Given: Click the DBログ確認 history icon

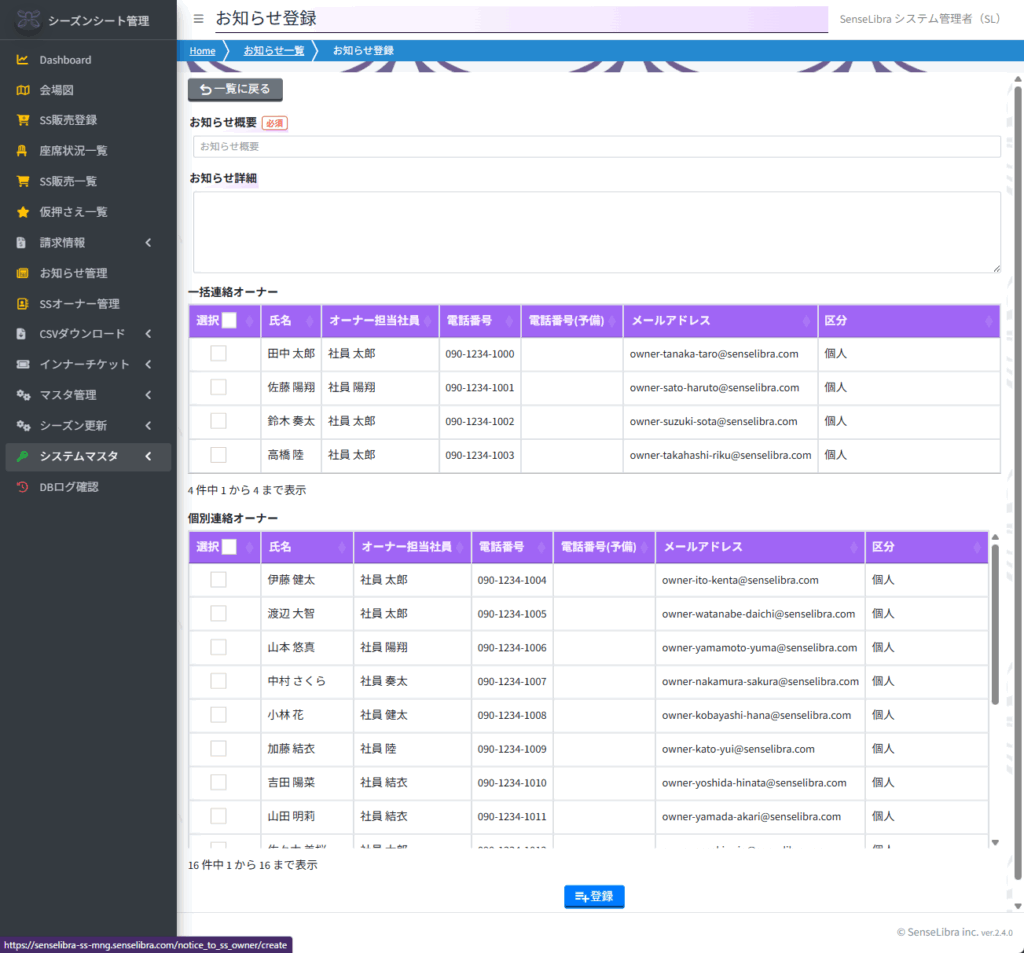Looking at the screenshot, I should pos(22,487).
